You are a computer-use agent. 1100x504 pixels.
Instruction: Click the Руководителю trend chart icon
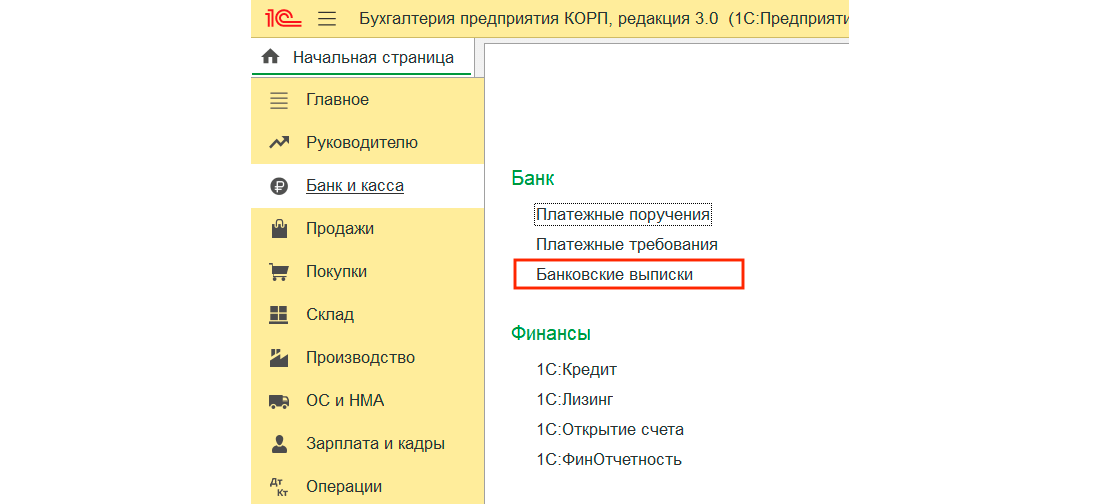(279, 143)
